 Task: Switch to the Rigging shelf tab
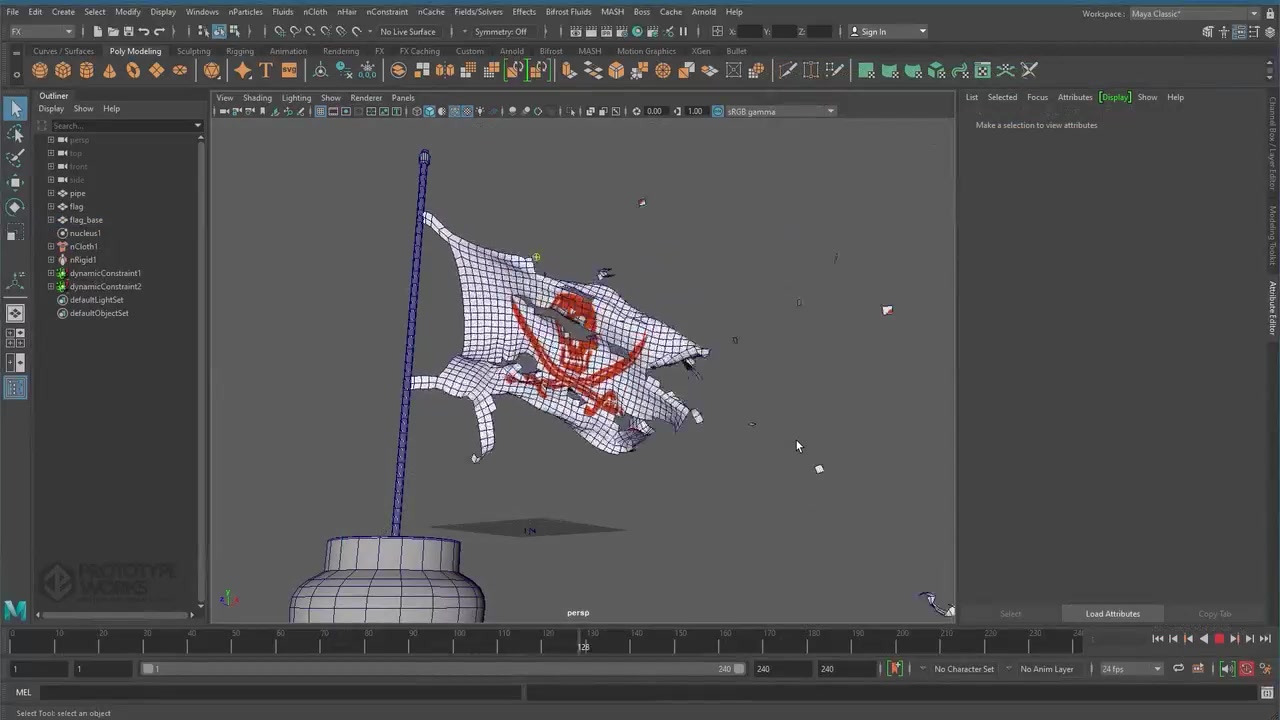click(239, 51)
